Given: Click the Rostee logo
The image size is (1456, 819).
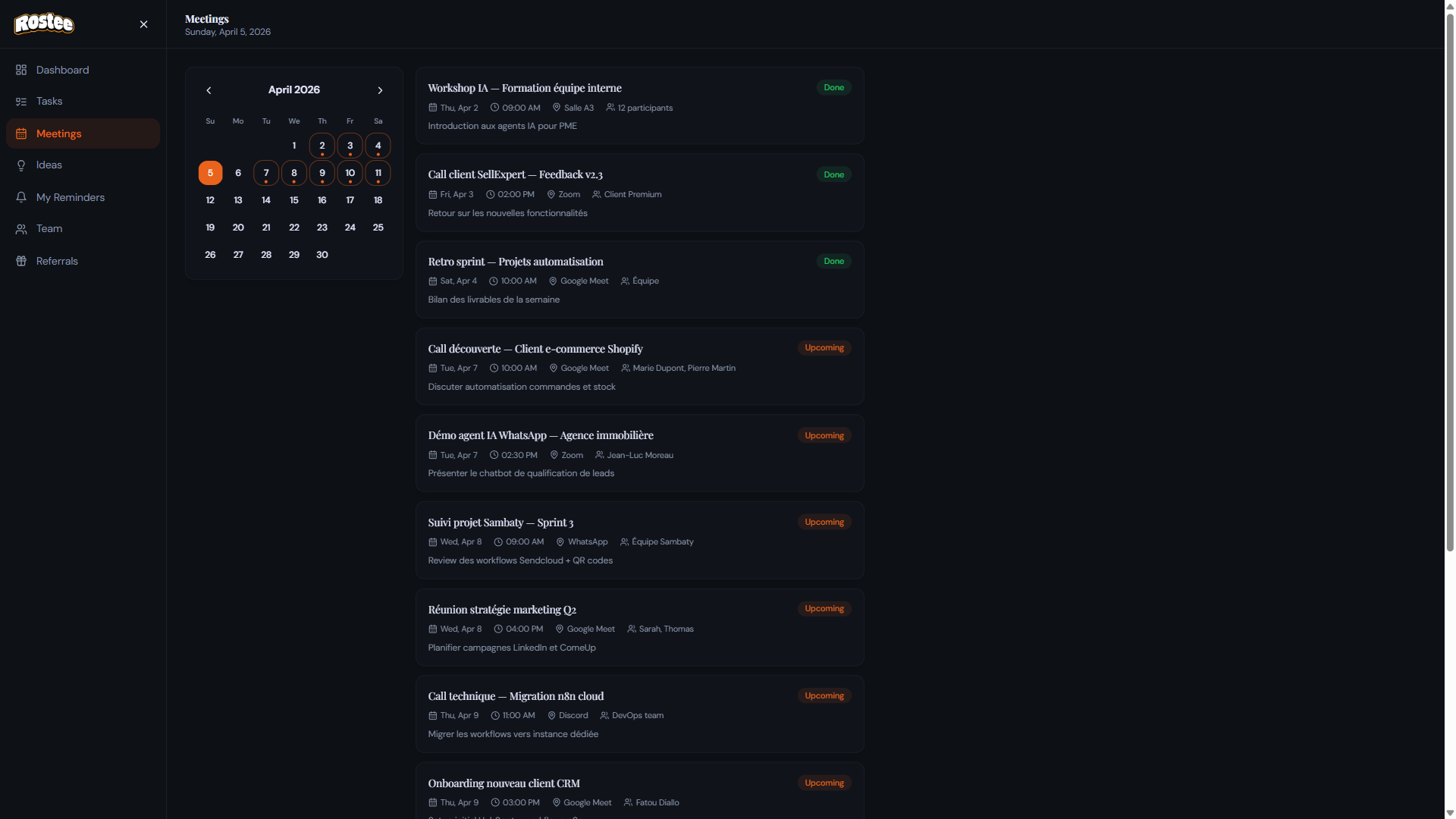Looking at the screenshot, I should coord(44,24).
